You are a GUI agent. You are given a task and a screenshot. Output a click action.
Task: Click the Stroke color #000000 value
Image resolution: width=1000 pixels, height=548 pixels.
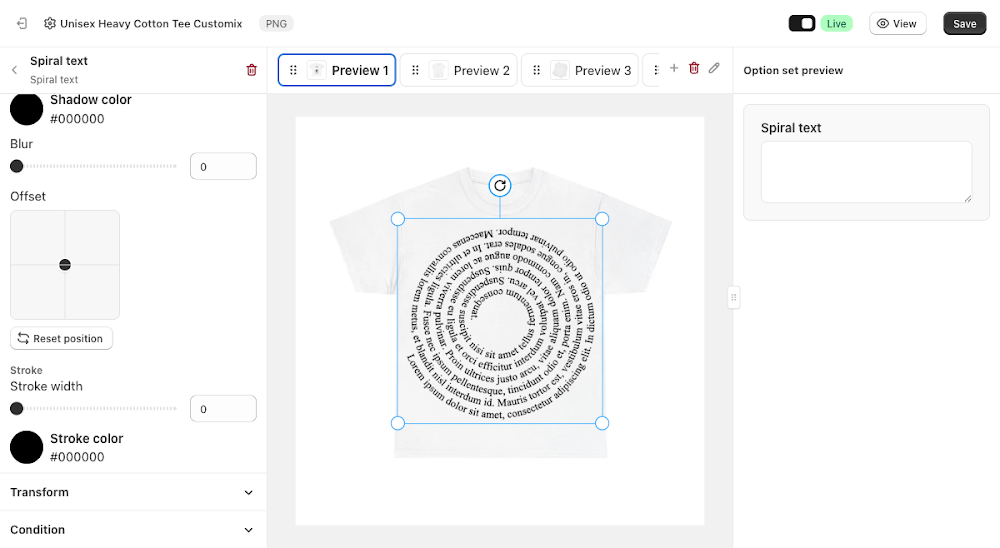click(x=77, y=457)
